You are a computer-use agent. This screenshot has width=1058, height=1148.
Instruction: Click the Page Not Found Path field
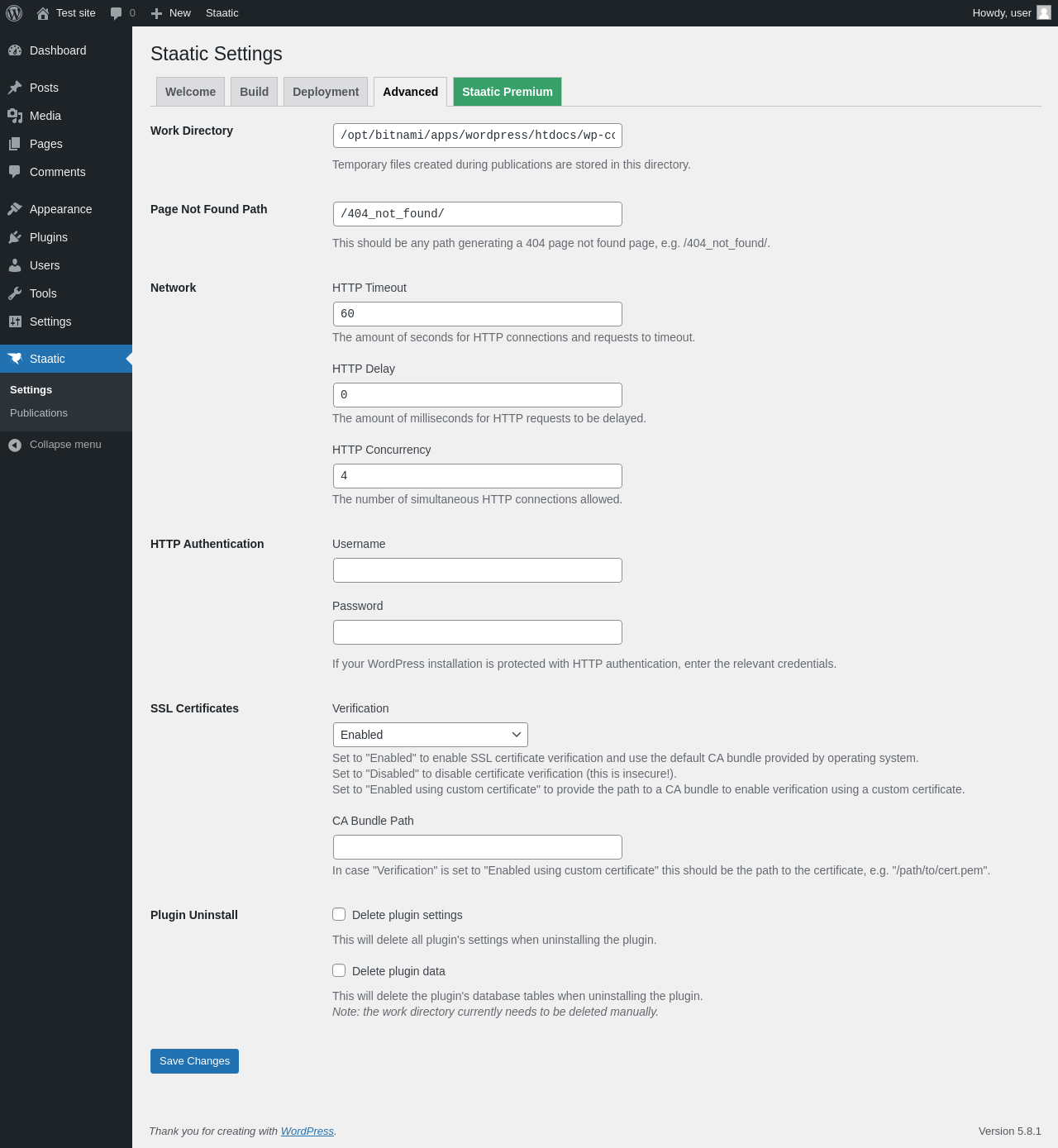tap(478, 214)
